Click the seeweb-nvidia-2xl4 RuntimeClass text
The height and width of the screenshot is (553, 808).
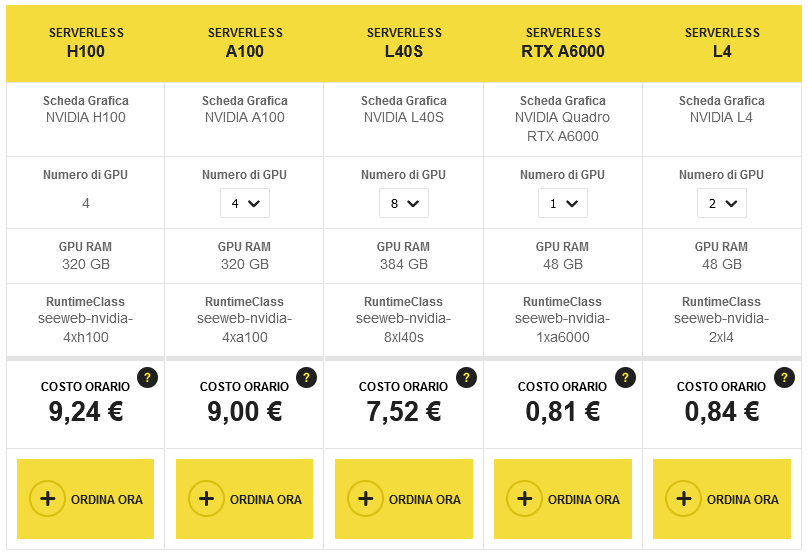click(721, 328)
